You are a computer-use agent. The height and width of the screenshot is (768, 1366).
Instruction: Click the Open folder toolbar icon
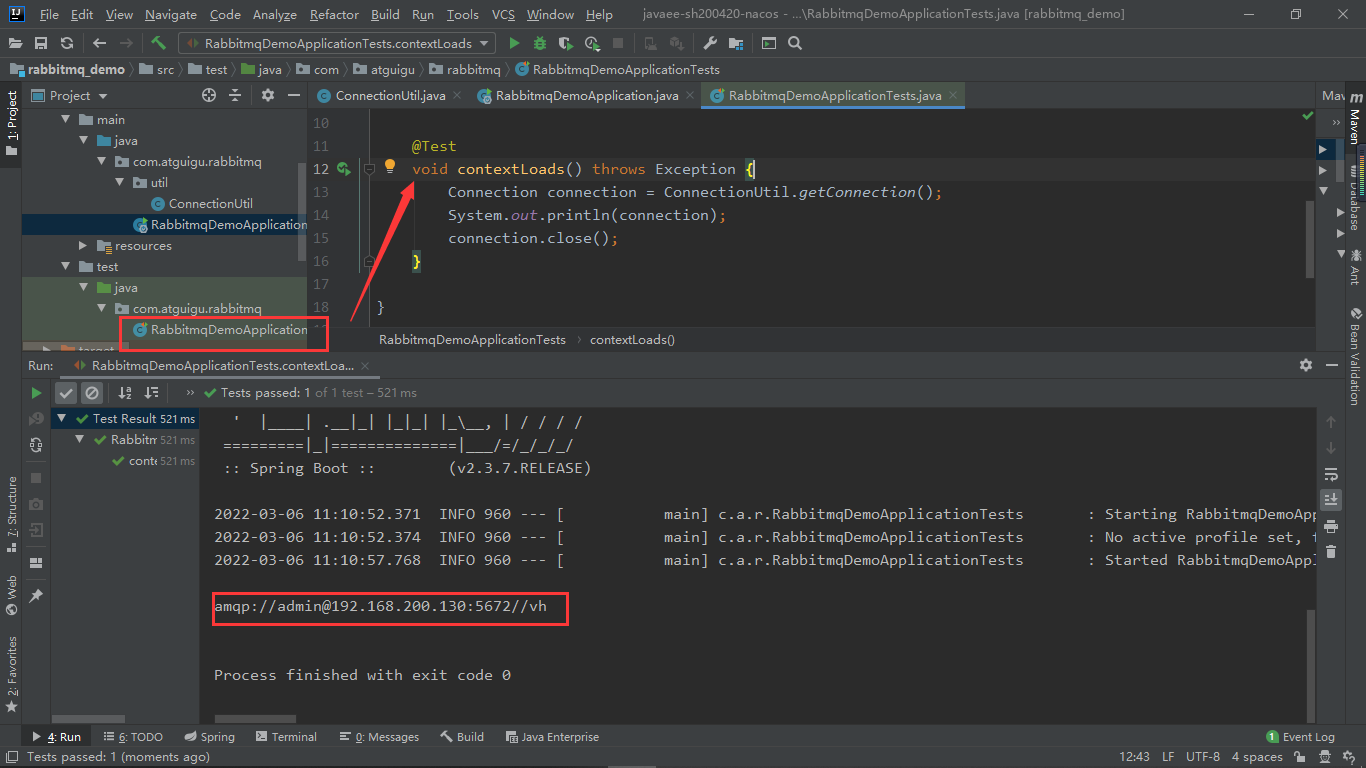(16, 43)
